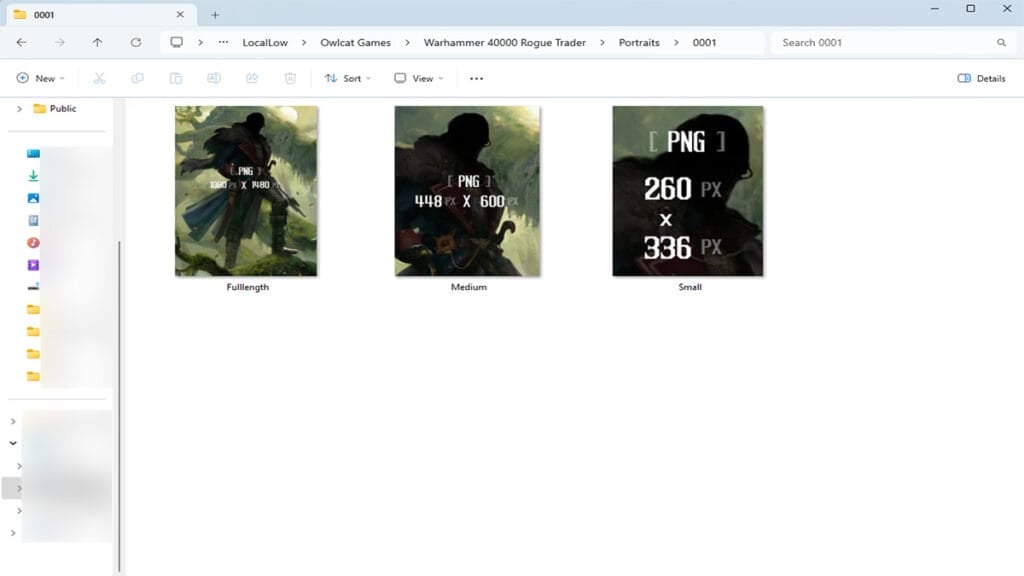Open the View layout dropdown
Screen dimensions: 1024x576
pos(418,78)
